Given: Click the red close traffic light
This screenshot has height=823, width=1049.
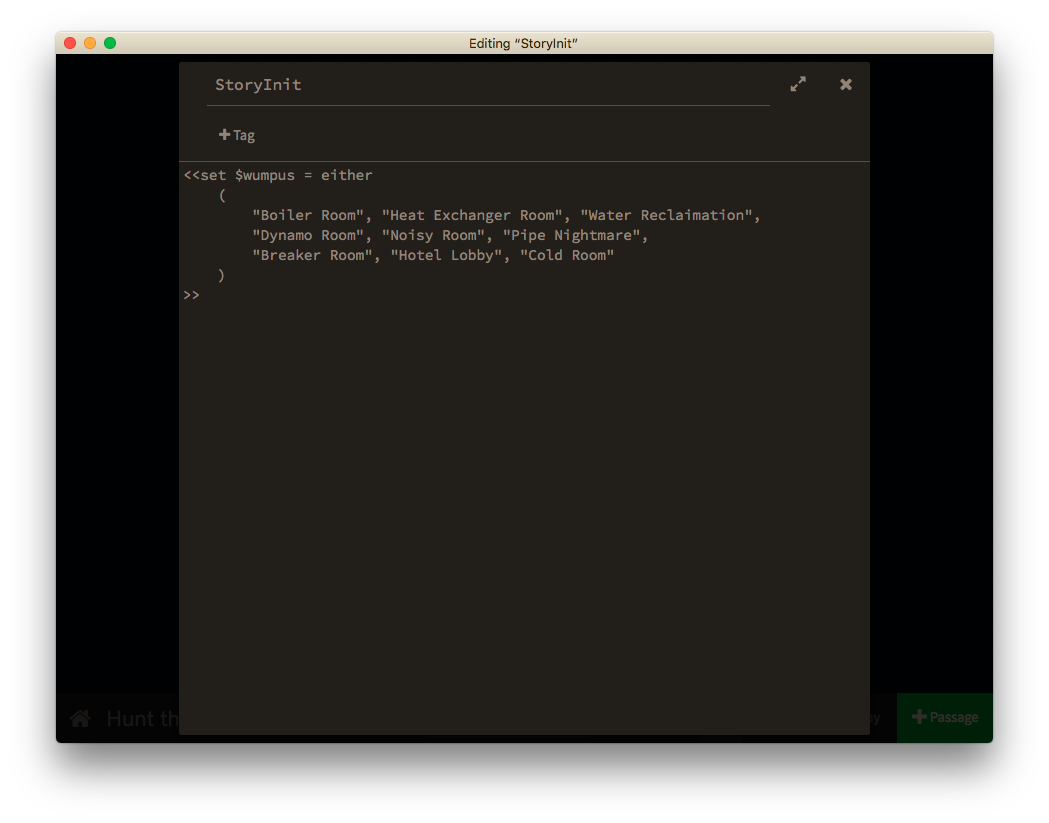Looking at the screenshot, I should pos(69,43).
